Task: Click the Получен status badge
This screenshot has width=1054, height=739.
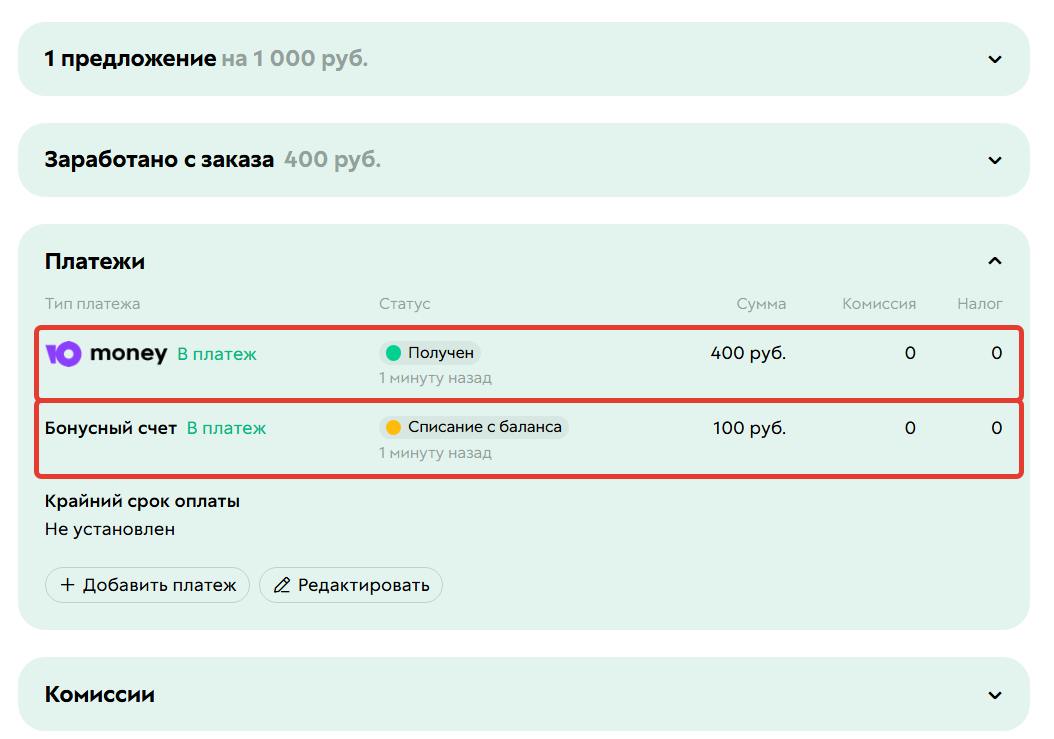Action: pos(430,353)
